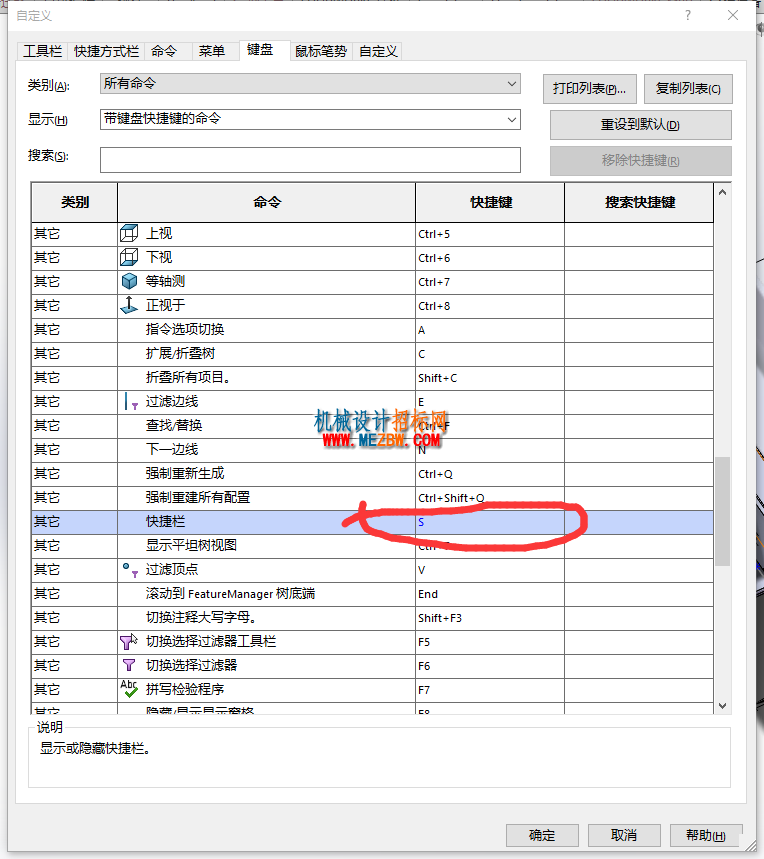Select the 查找/替换 row
This screenshot has height=859, width=764.
pos(372,426)
